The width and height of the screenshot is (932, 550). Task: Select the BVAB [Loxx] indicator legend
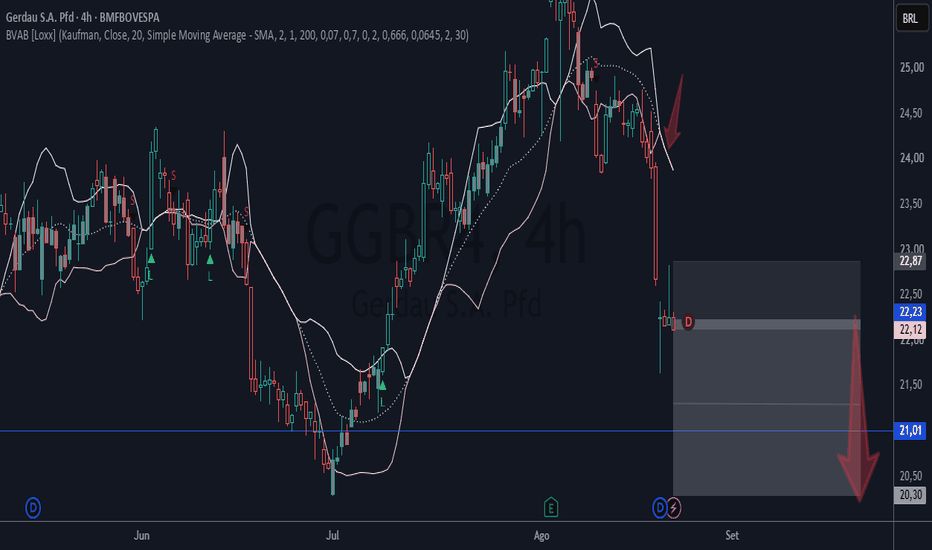(237, 35)
